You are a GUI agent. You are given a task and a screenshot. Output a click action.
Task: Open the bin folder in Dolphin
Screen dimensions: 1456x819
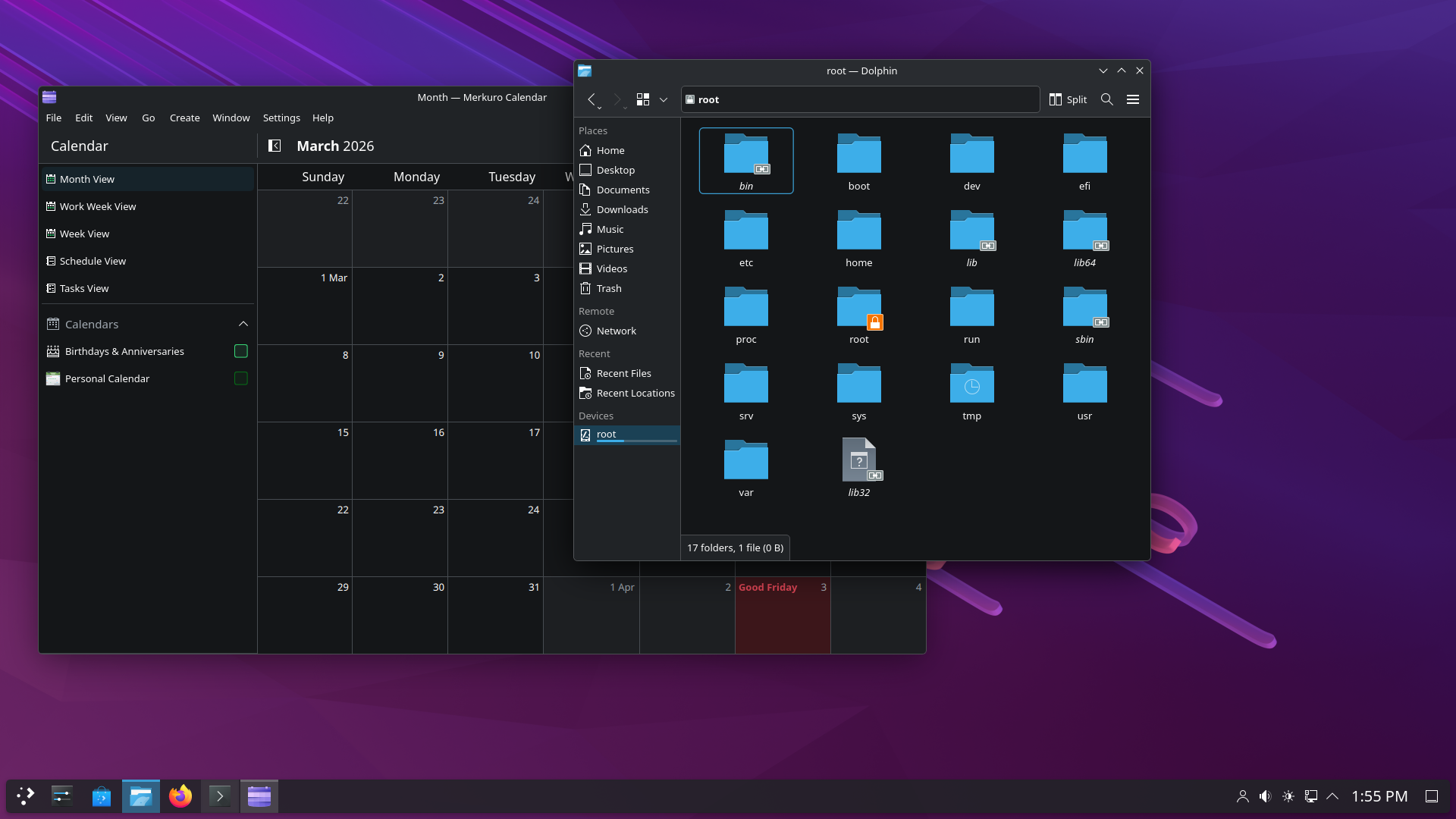[746, 161]
